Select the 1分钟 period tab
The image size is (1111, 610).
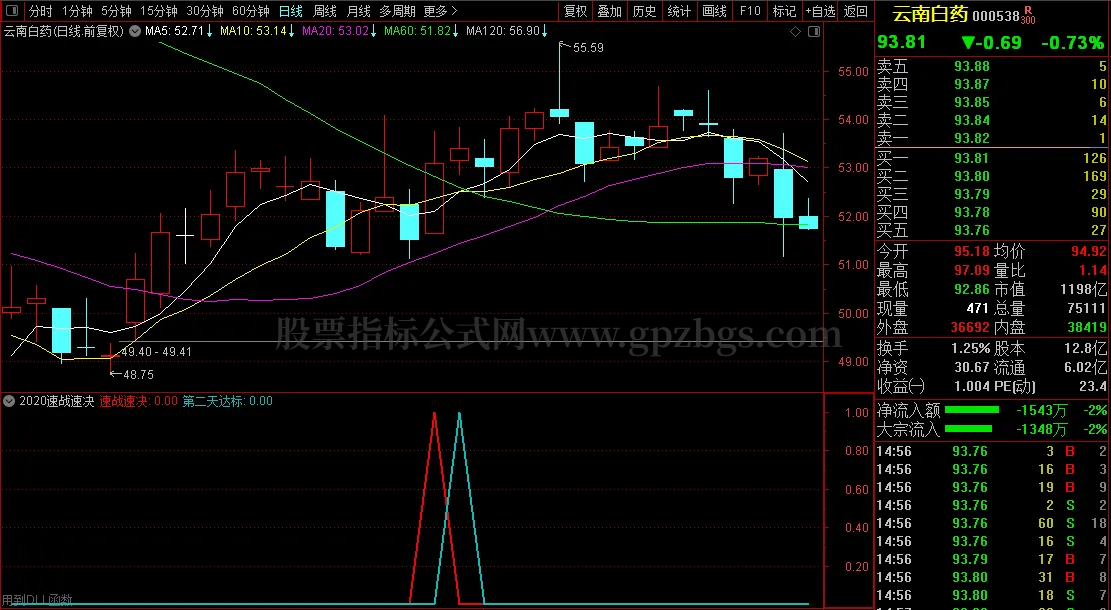[x=77, y=11]
